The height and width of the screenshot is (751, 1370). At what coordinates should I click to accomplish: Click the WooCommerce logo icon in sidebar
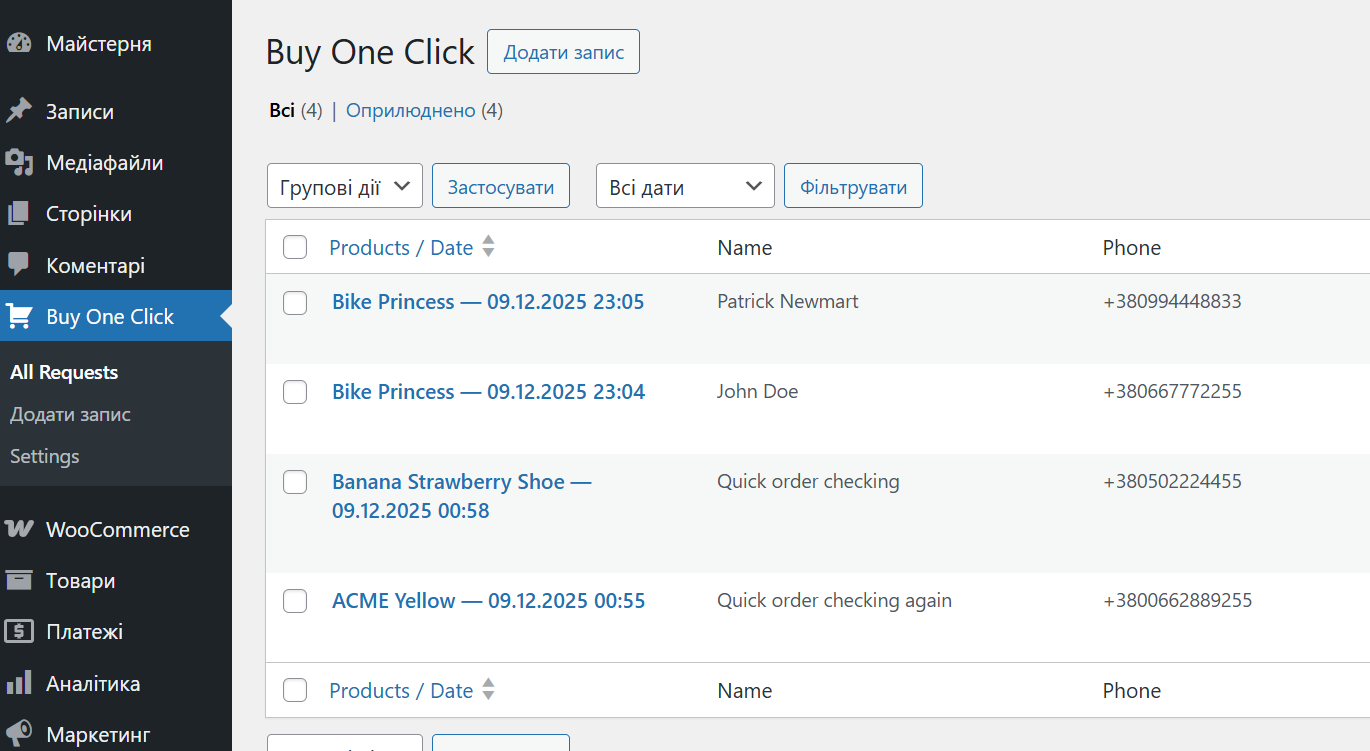pos(18,529)
